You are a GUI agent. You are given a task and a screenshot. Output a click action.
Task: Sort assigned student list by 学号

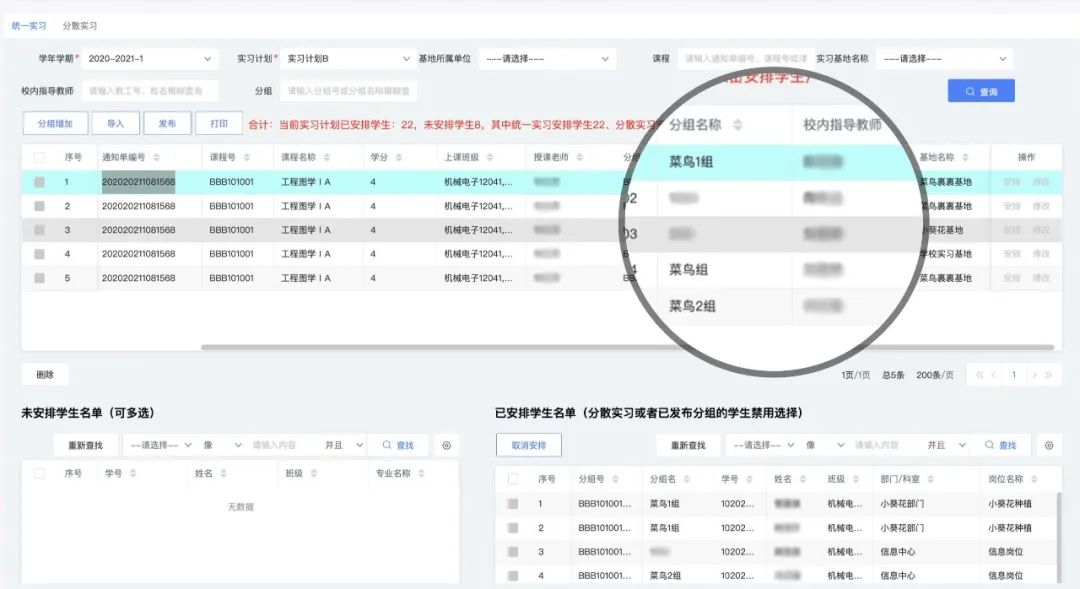coord(749,479)
